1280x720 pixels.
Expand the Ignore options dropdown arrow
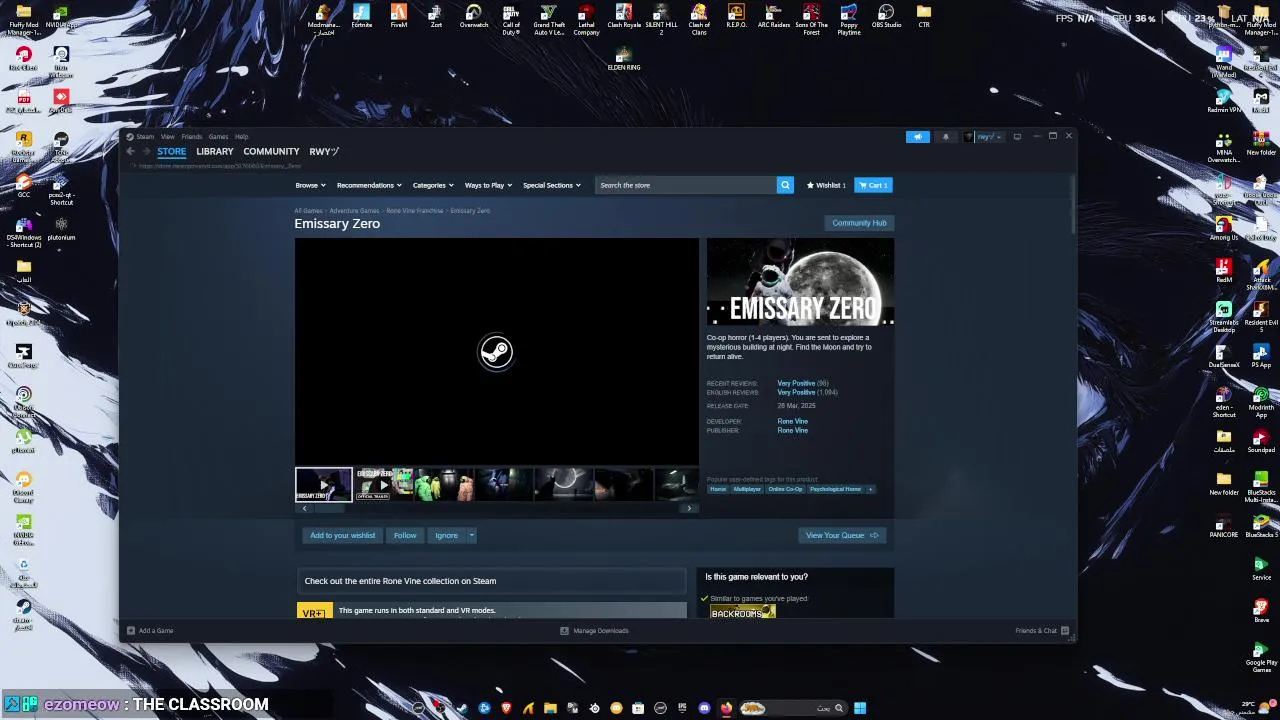tap(471, 535)
